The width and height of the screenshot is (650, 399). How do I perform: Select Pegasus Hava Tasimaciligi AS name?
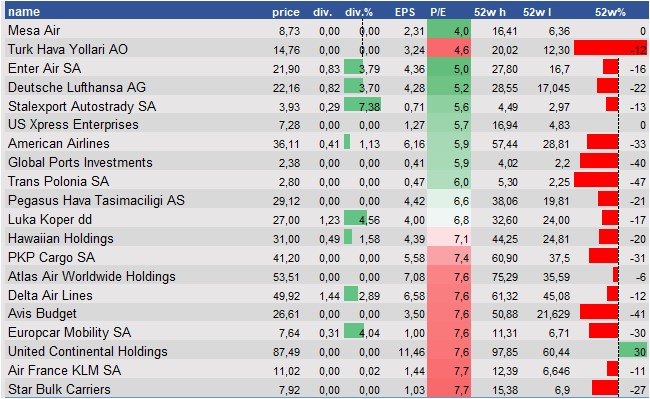pos(96,201)
